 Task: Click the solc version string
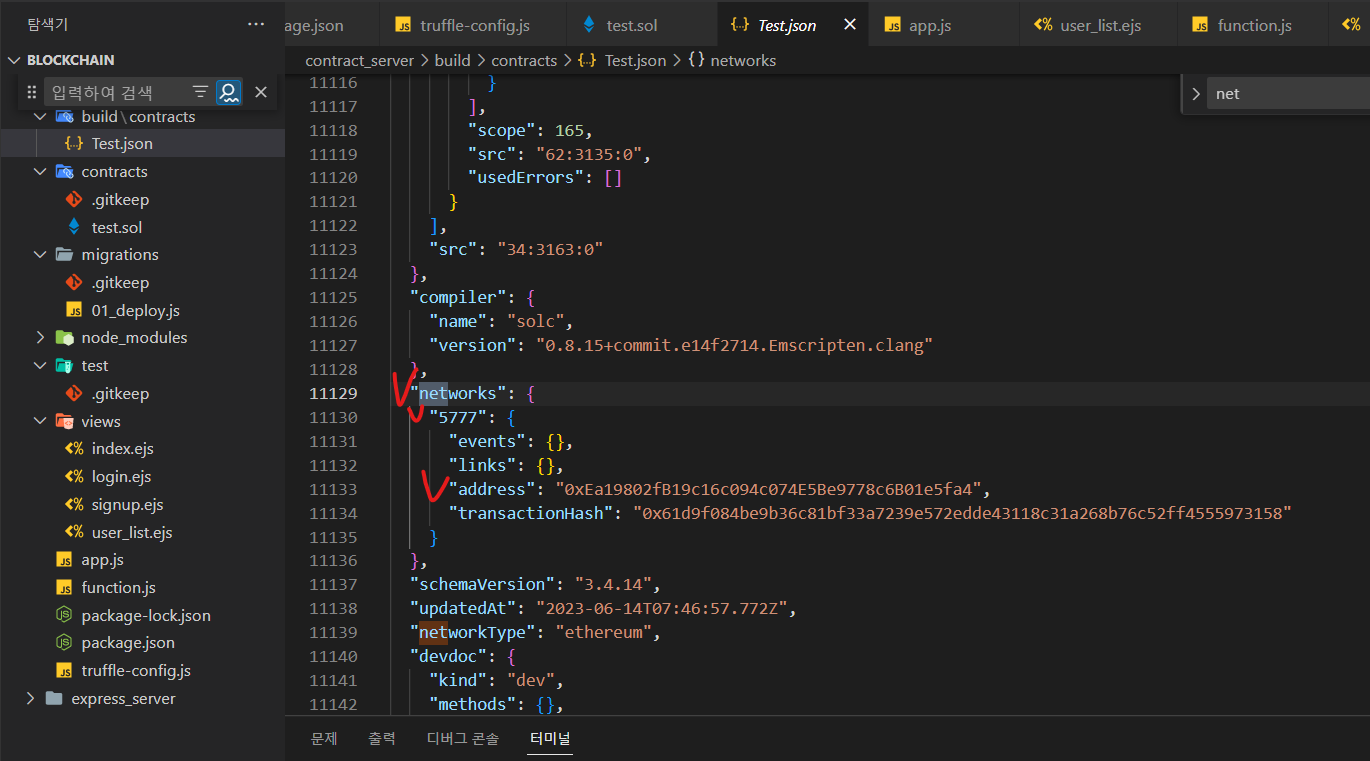[733, 345]
